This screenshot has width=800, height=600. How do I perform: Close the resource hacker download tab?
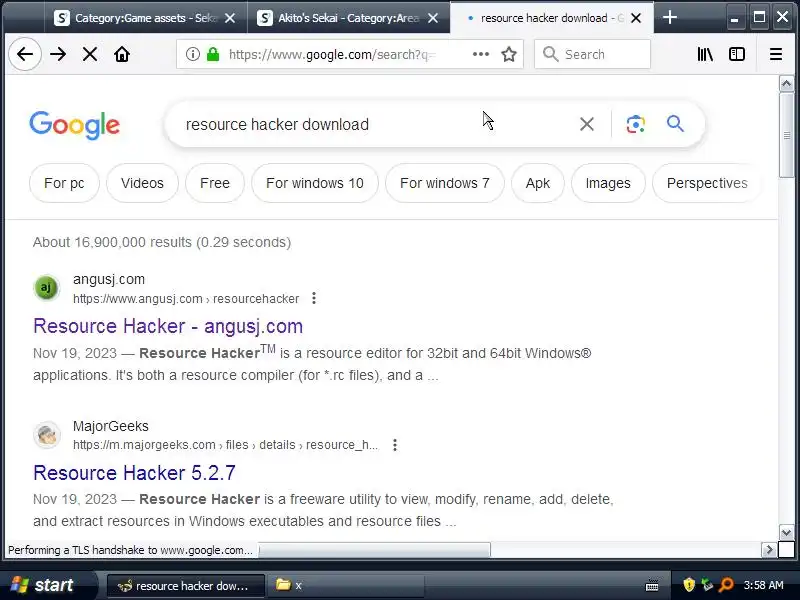636,18
